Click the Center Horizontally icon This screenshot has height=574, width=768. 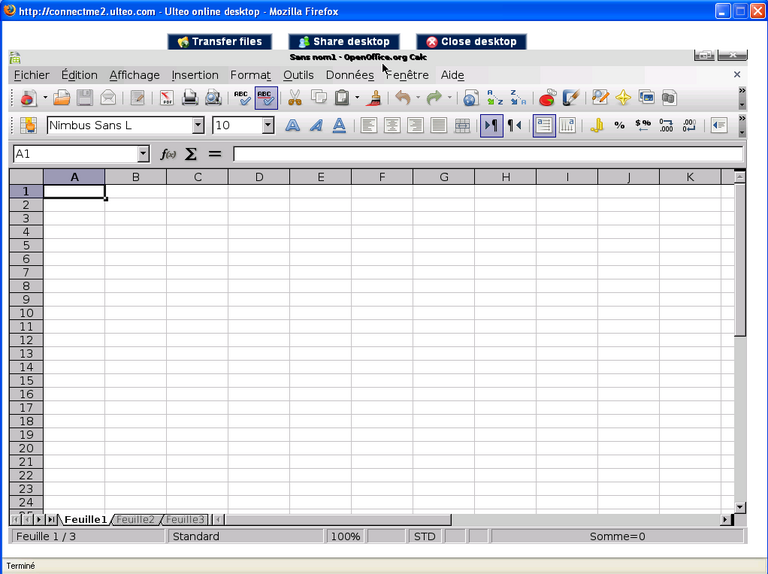392,125
